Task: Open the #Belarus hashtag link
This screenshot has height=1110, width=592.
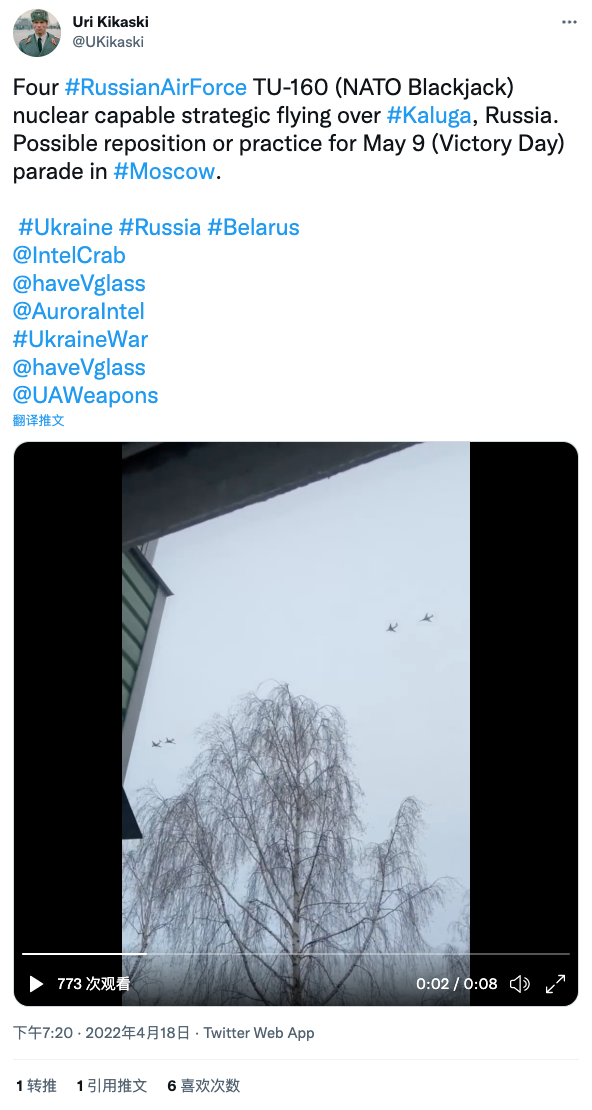Action: (x=254, y=227)
